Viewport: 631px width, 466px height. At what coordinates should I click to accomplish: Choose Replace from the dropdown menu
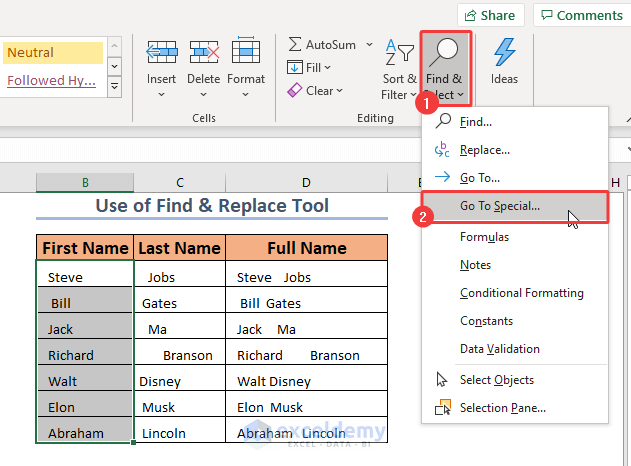tap(484, 150)
